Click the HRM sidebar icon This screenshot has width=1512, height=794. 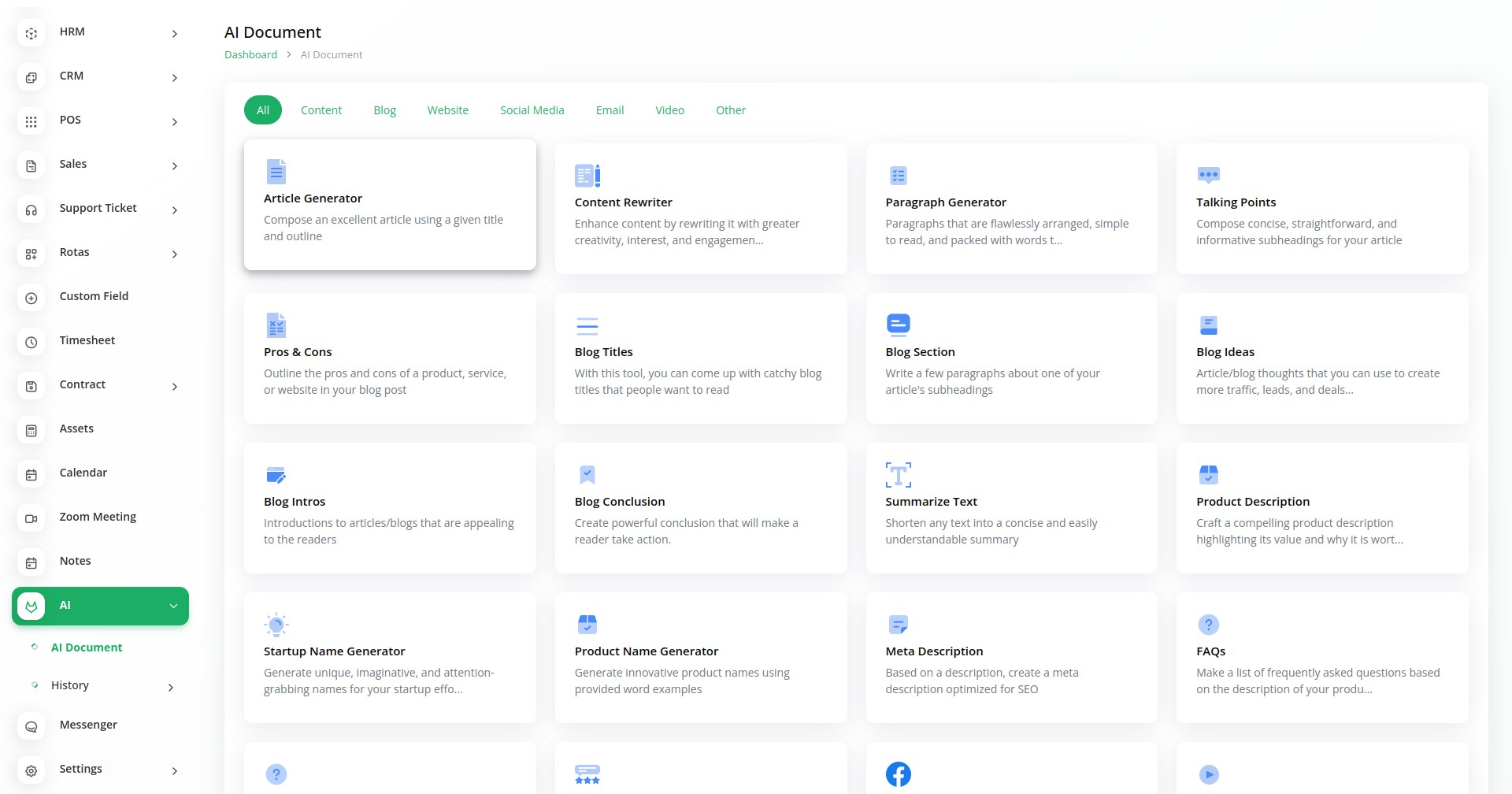31,33
